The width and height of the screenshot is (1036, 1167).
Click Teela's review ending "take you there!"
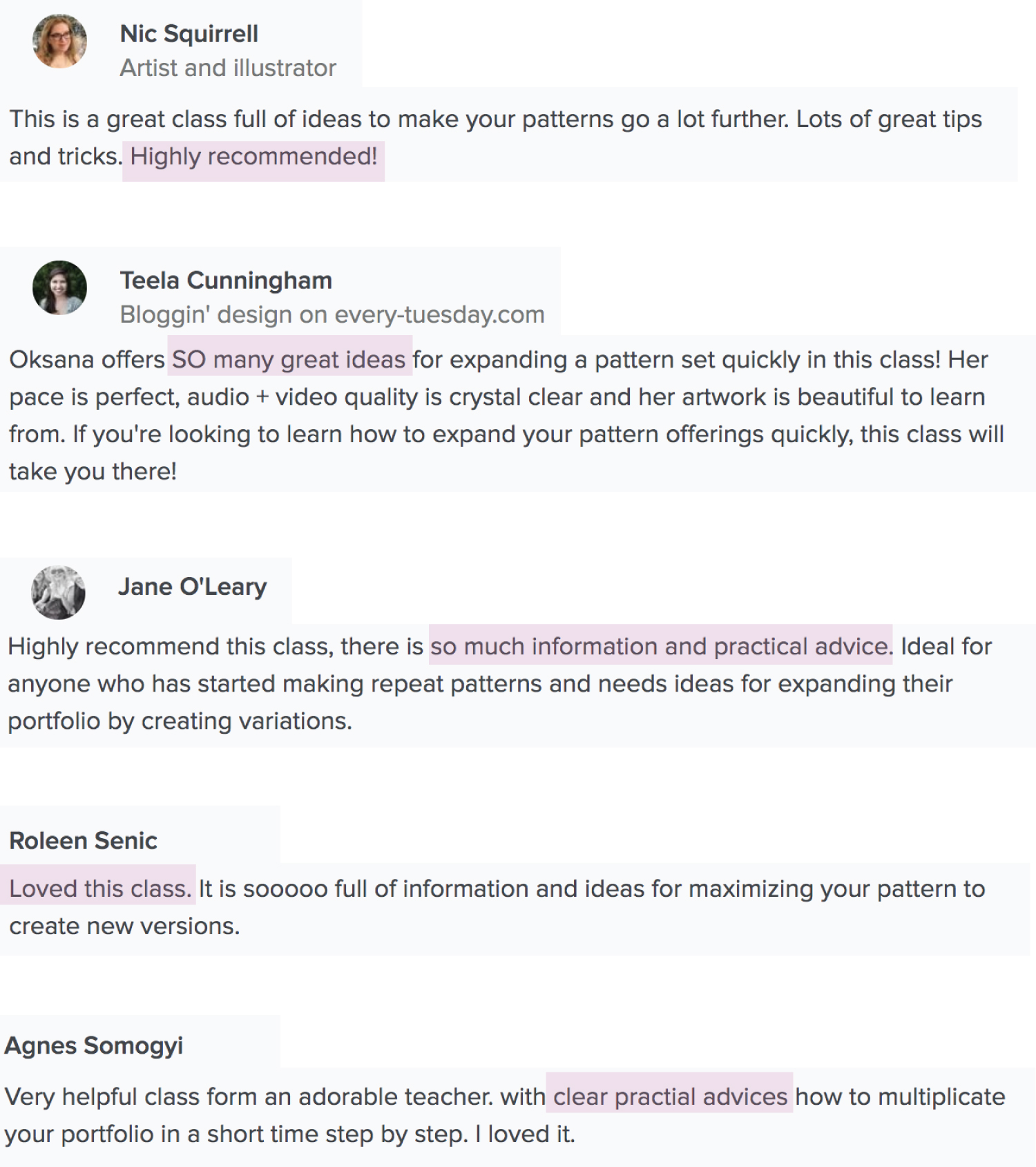coord(93,471)
